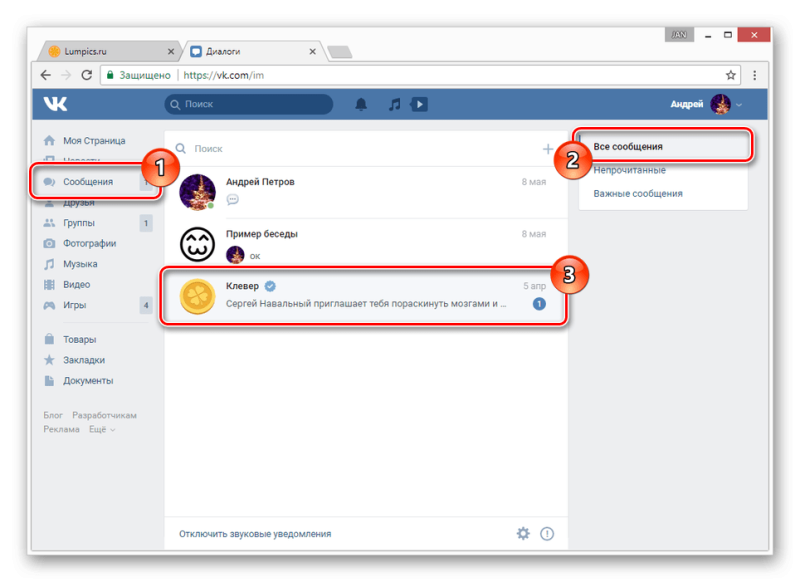The height and width of the screenshot is (582, 800).
Task: Click the verified checkmark next to Клевер
Action: [x=270, y=286]
